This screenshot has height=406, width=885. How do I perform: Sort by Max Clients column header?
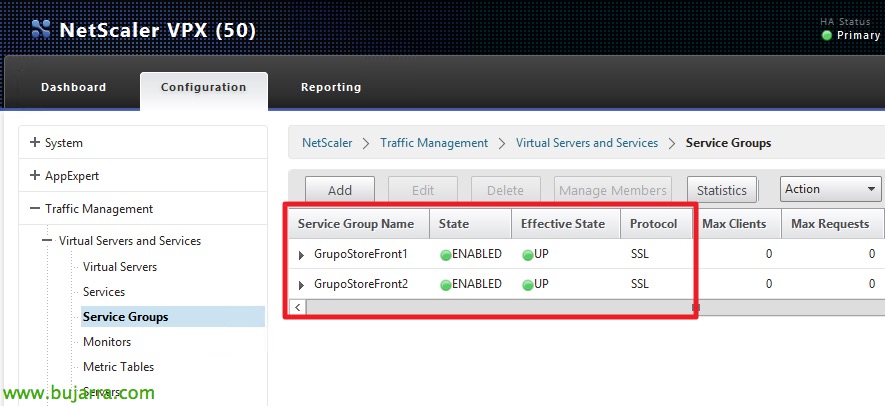coord(737,224)
